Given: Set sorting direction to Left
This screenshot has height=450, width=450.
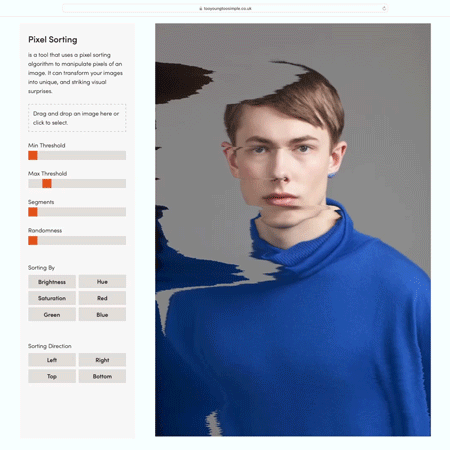Looking at the screenshot, I should (52, 360).
